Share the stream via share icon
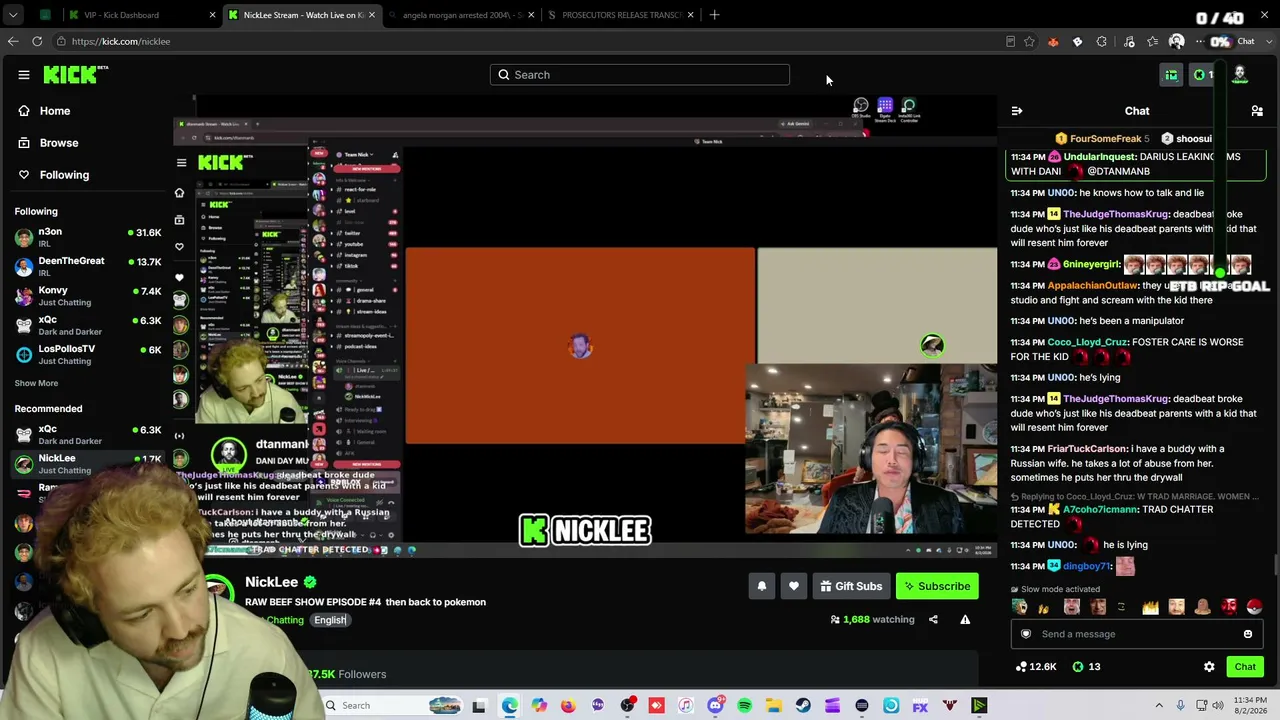Viewport: 1280px width, 720px height. (x=933, y=620)
